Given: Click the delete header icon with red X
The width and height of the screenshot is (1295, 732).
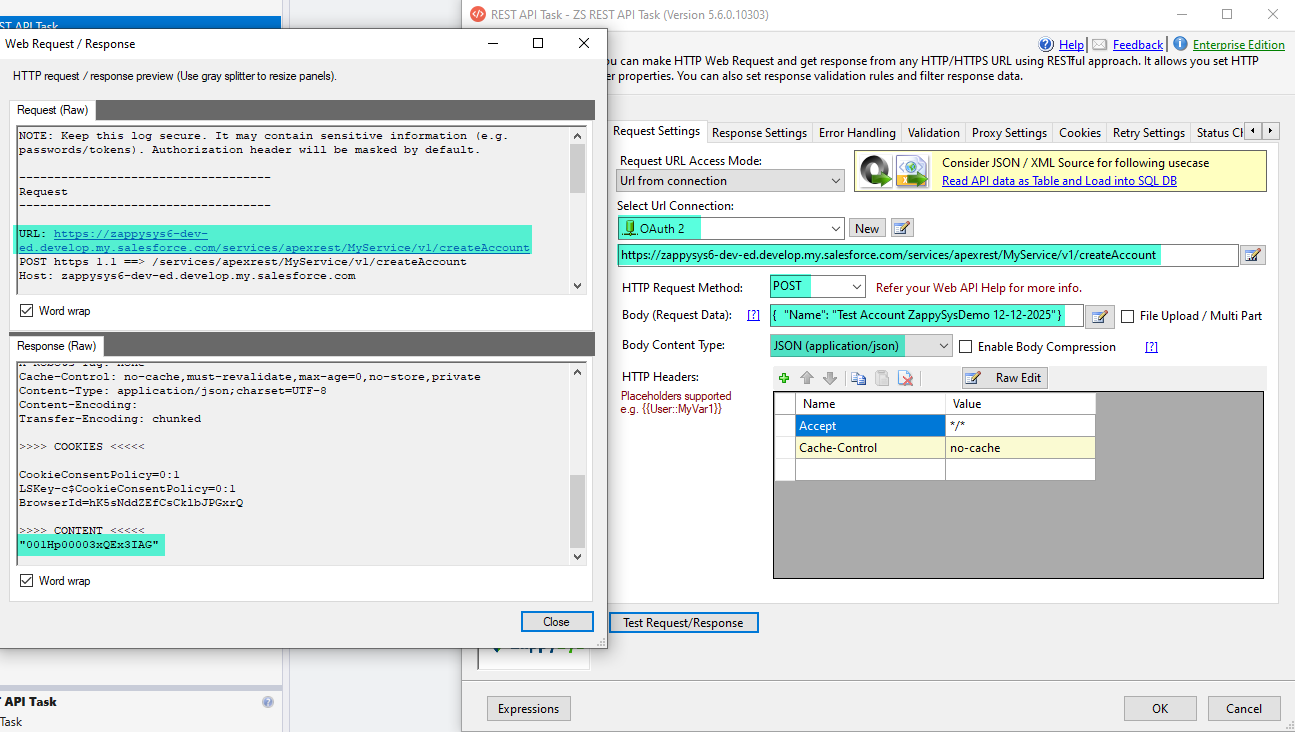Looking at the screenshot, I should point(905,378).
